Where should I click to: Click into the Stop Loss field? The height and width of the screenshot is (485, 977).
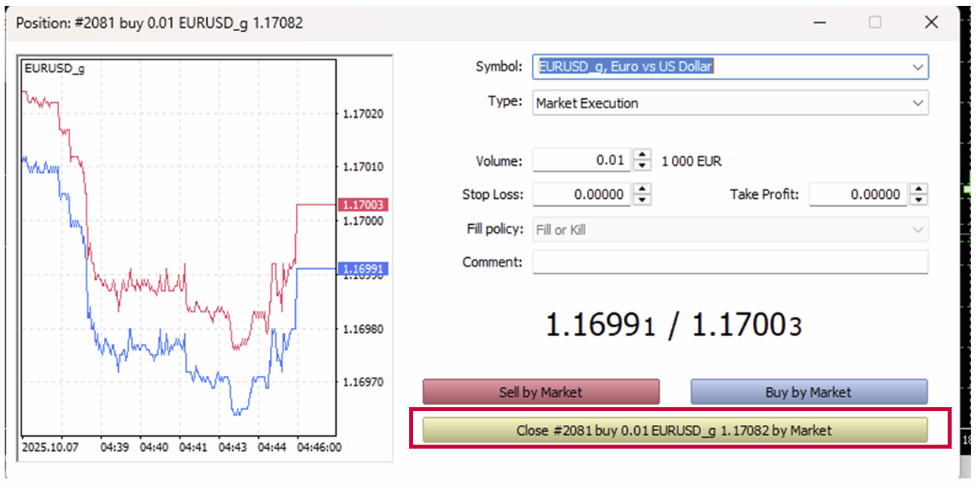click(582, 194)
